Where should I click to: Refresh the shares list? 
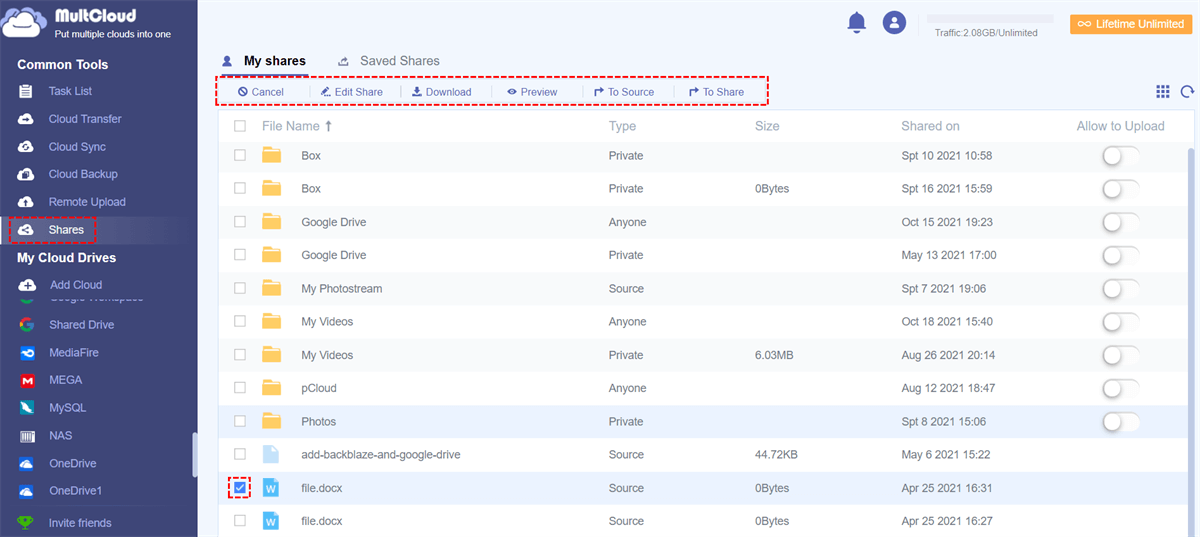coord(1187,92)
